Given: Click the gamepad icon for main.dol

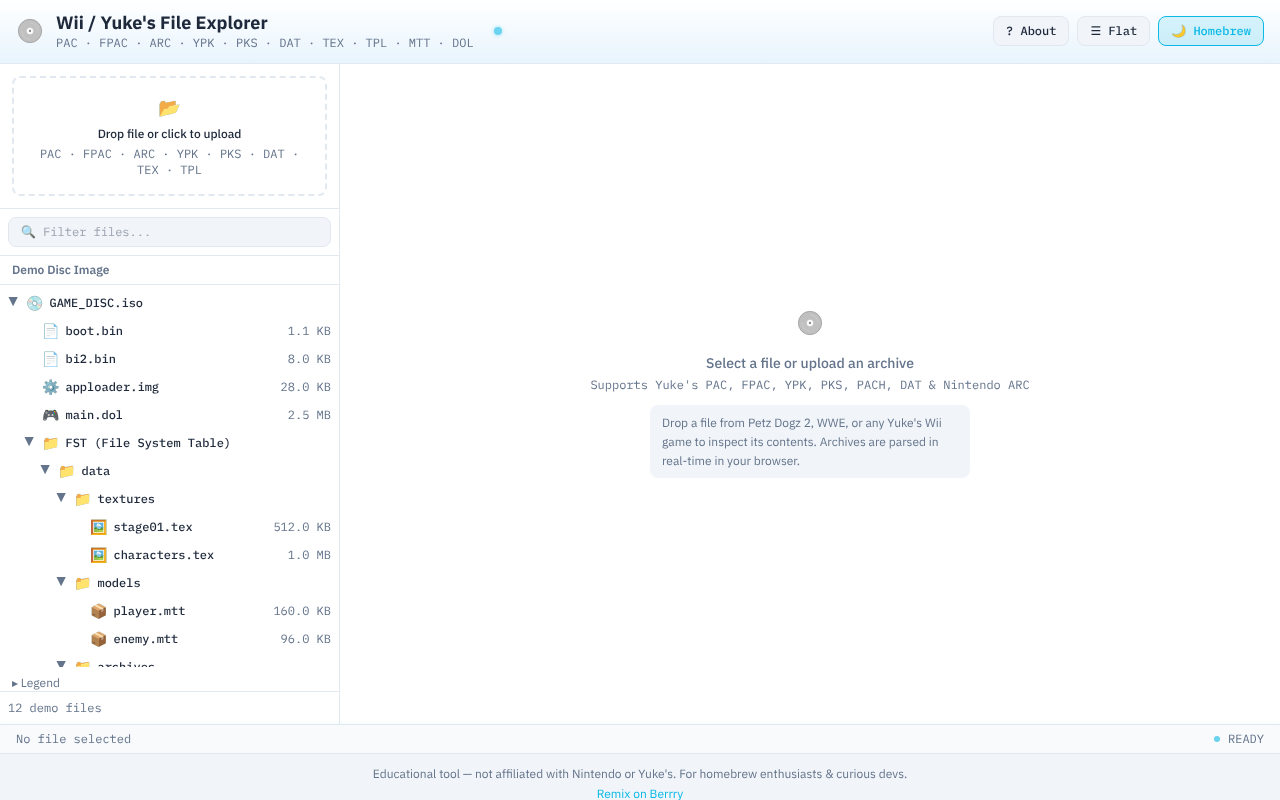Looking at the screenshot, I should point(50,415).
